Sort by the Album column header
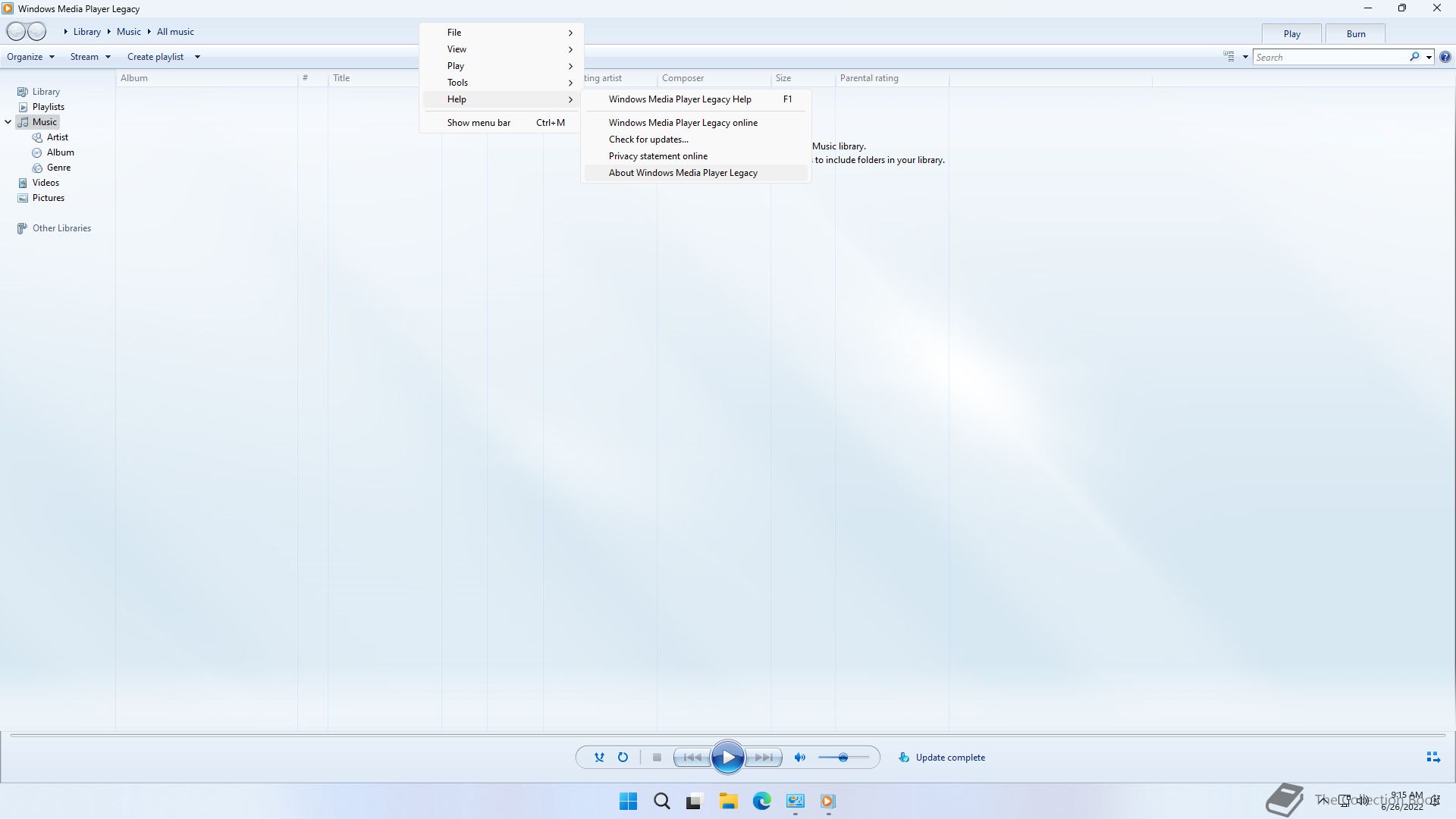Screen dimensions: 1456x819 [x=207, y=78]
